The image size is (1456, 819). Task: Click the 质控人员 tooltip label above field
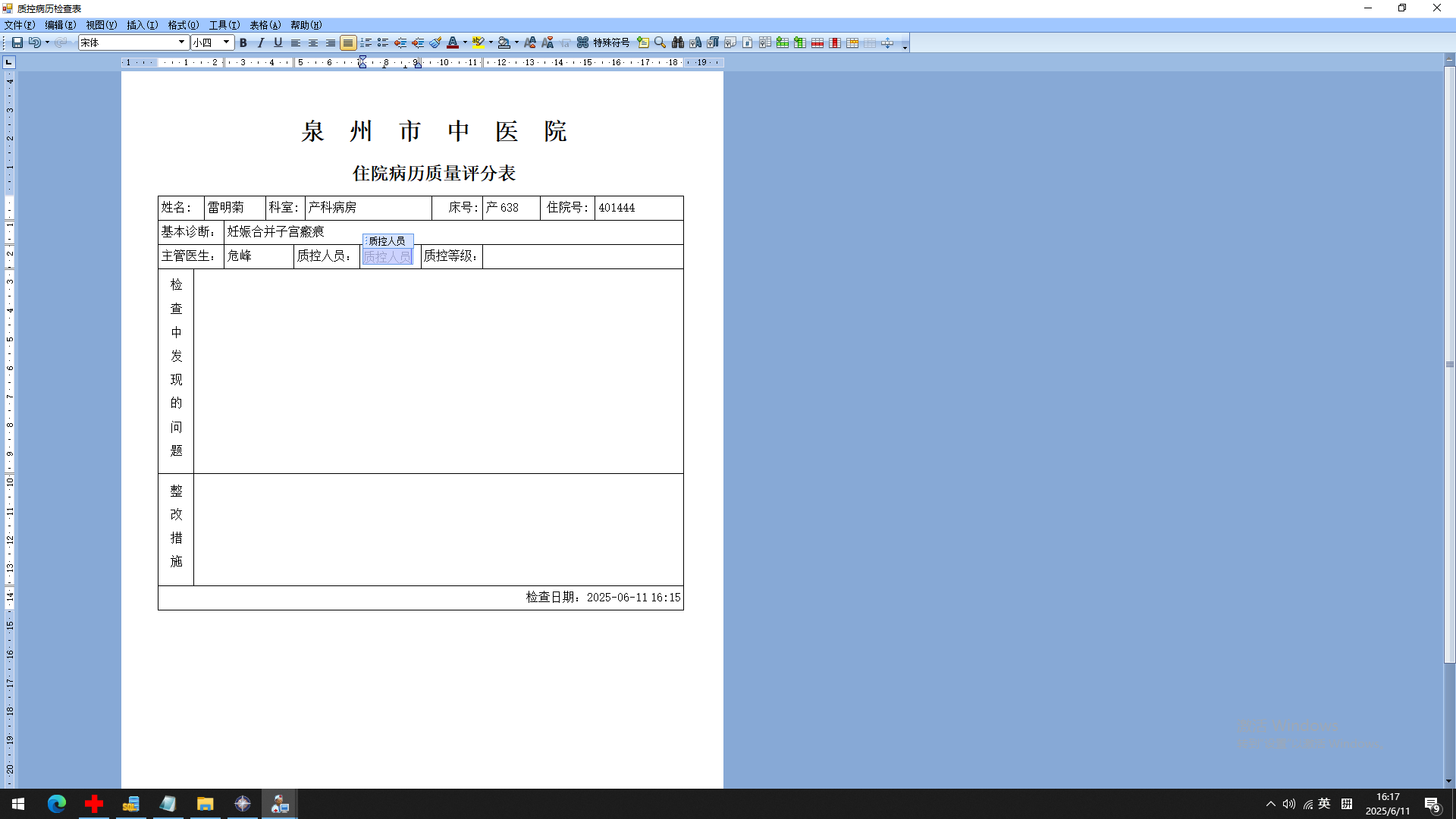coord(388,240)
